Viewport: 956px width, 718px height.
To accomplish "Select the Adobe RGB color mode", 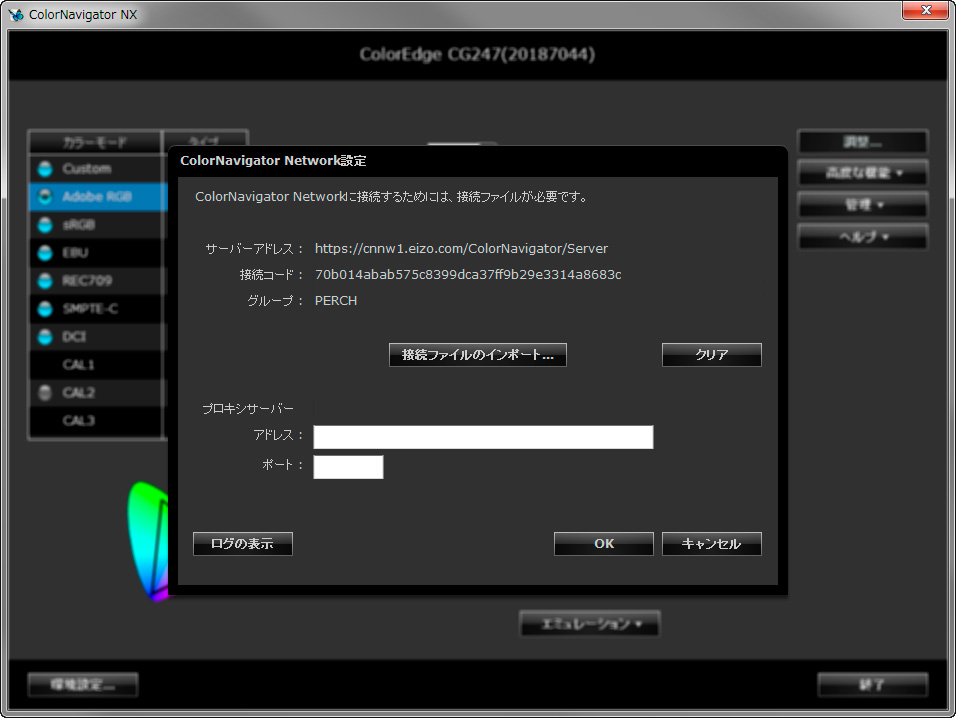I will [98, 196].
